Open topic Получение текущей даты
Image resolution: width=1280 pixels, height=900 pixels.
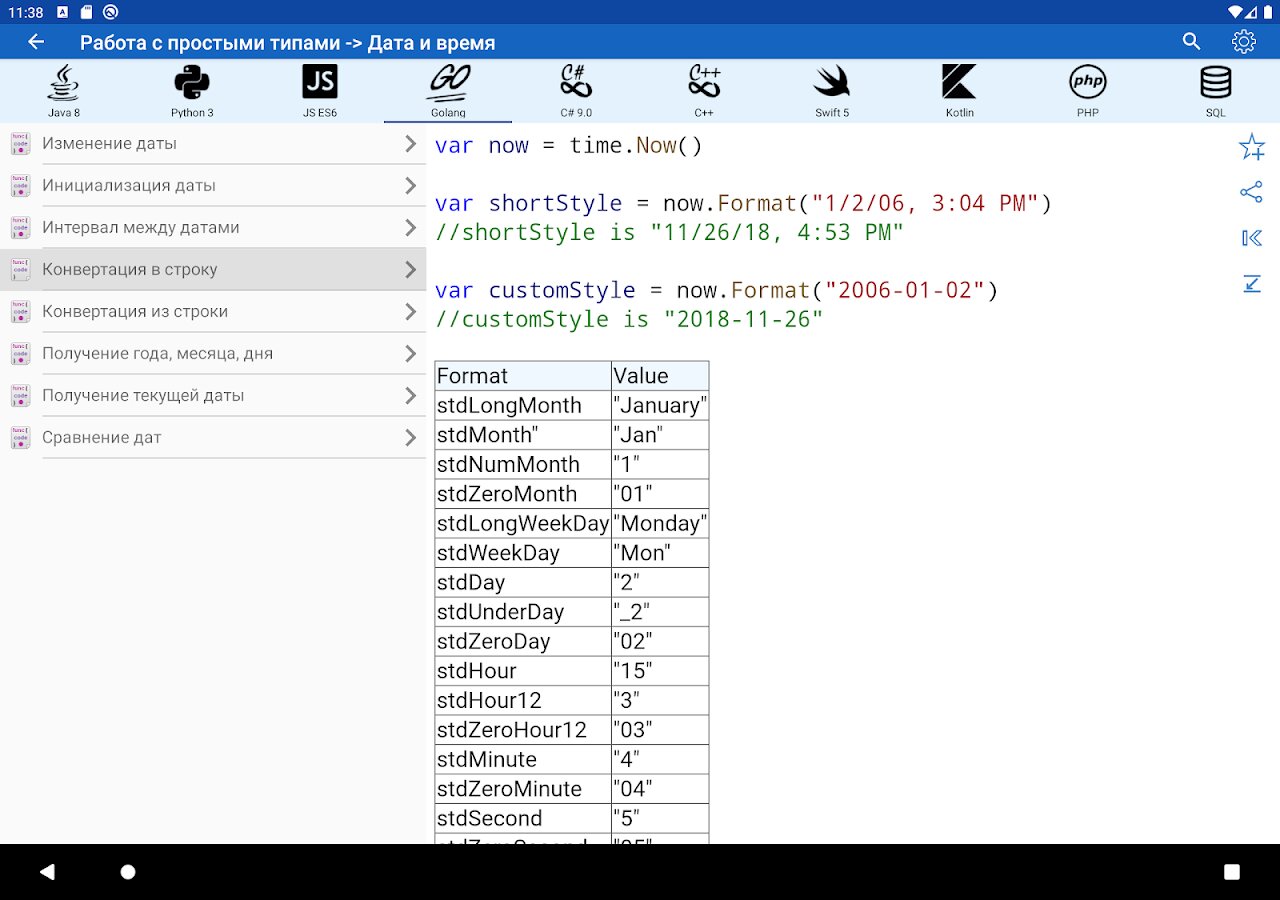[x=213, y=396]
